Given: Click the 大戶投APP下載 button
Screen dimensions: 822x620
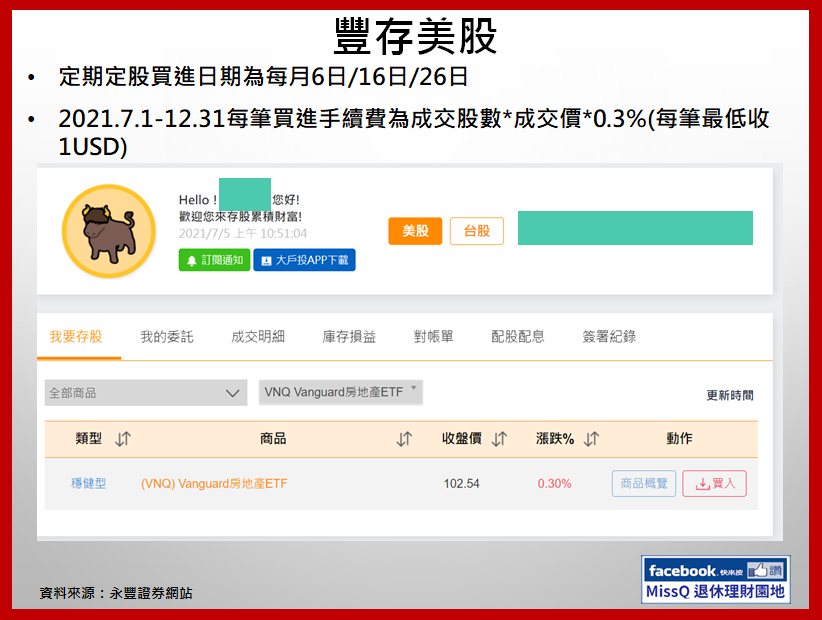Looking at the screenshot, I should pyautogui.click(x=305, y=260).
